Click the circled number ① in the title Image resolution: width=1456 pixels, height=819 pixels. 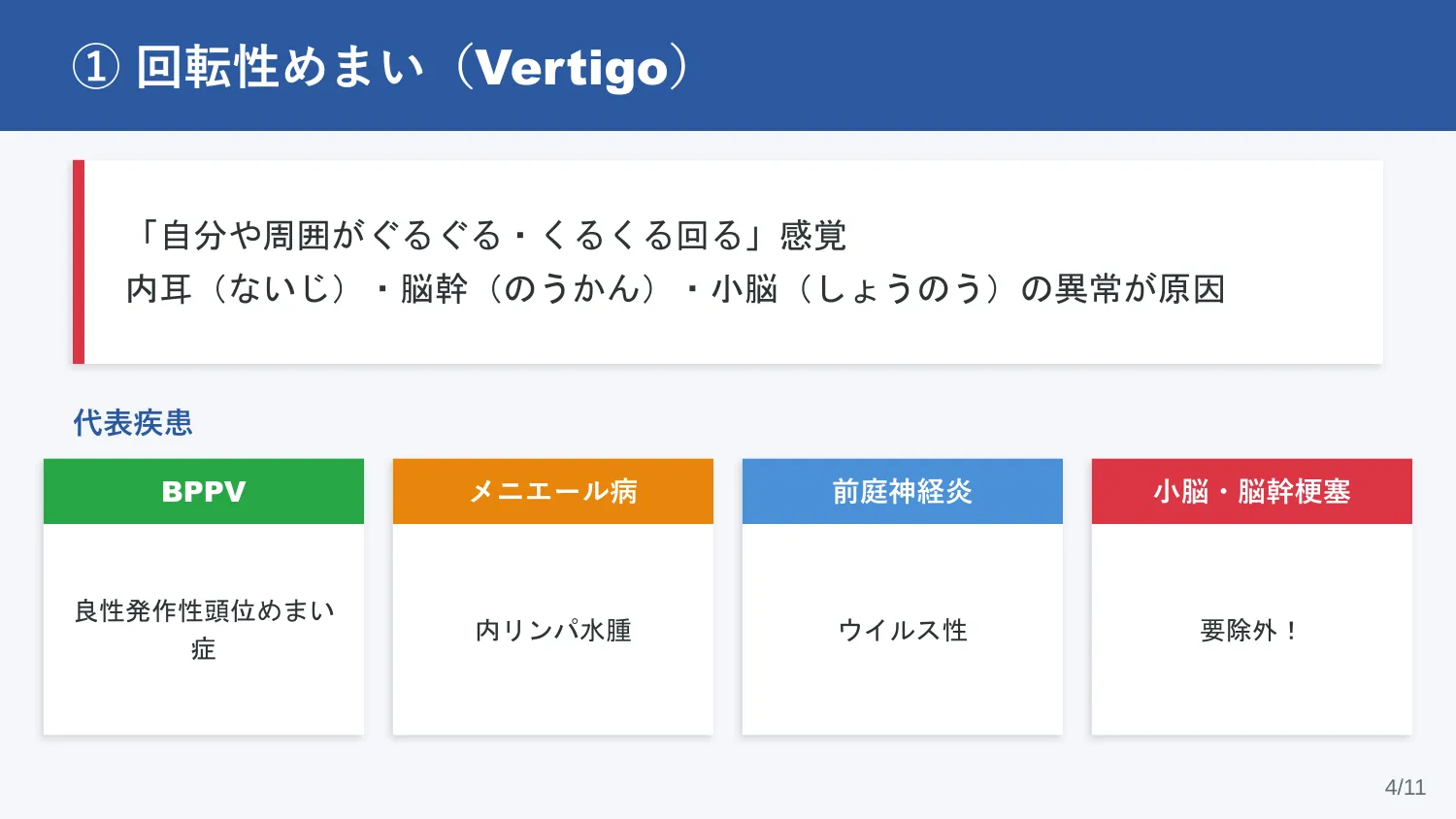pyautogui.click(x=96, y=68)
